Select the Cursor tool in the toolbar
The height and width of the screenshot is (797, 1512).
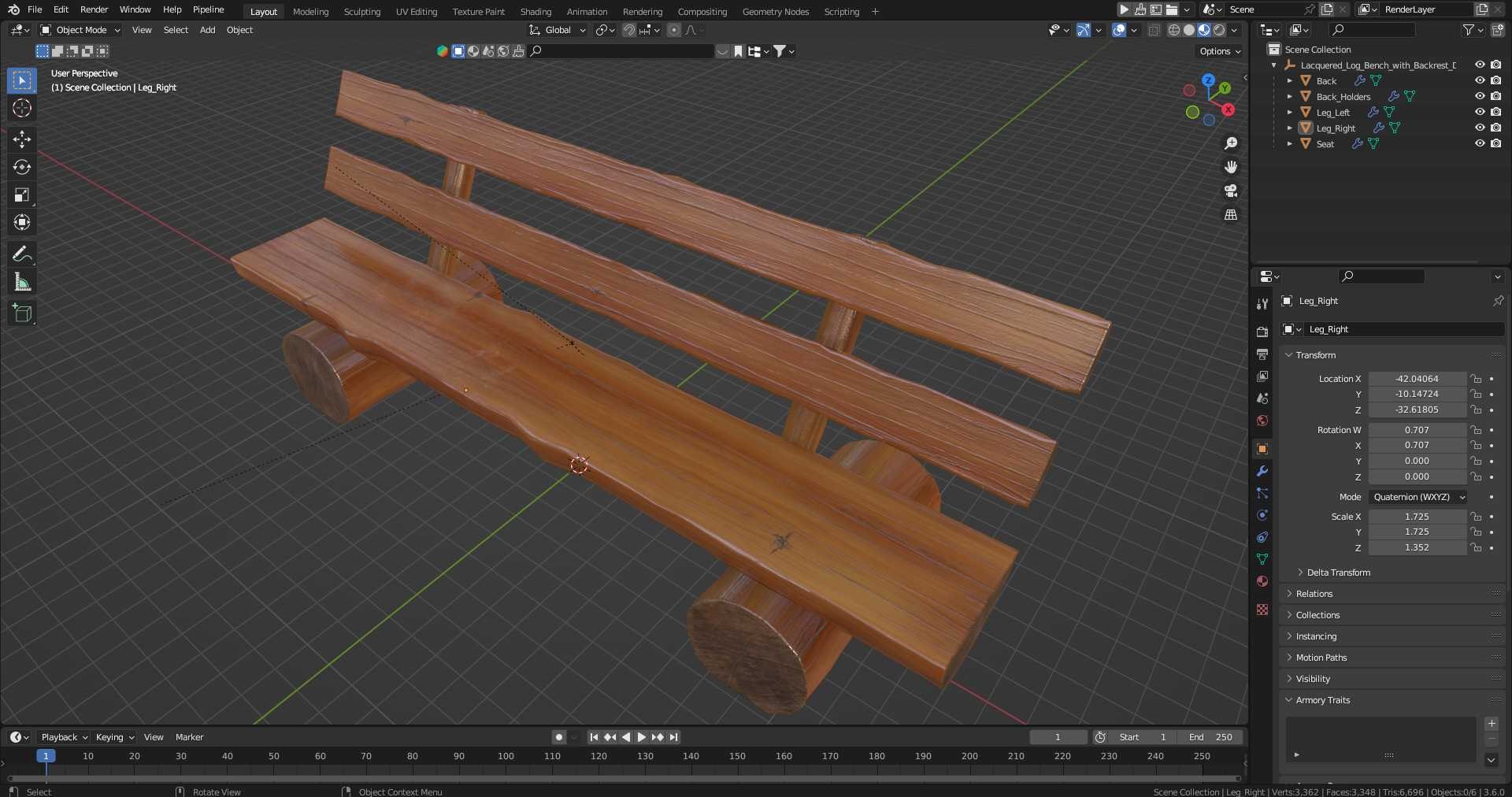tap(22, 108)
